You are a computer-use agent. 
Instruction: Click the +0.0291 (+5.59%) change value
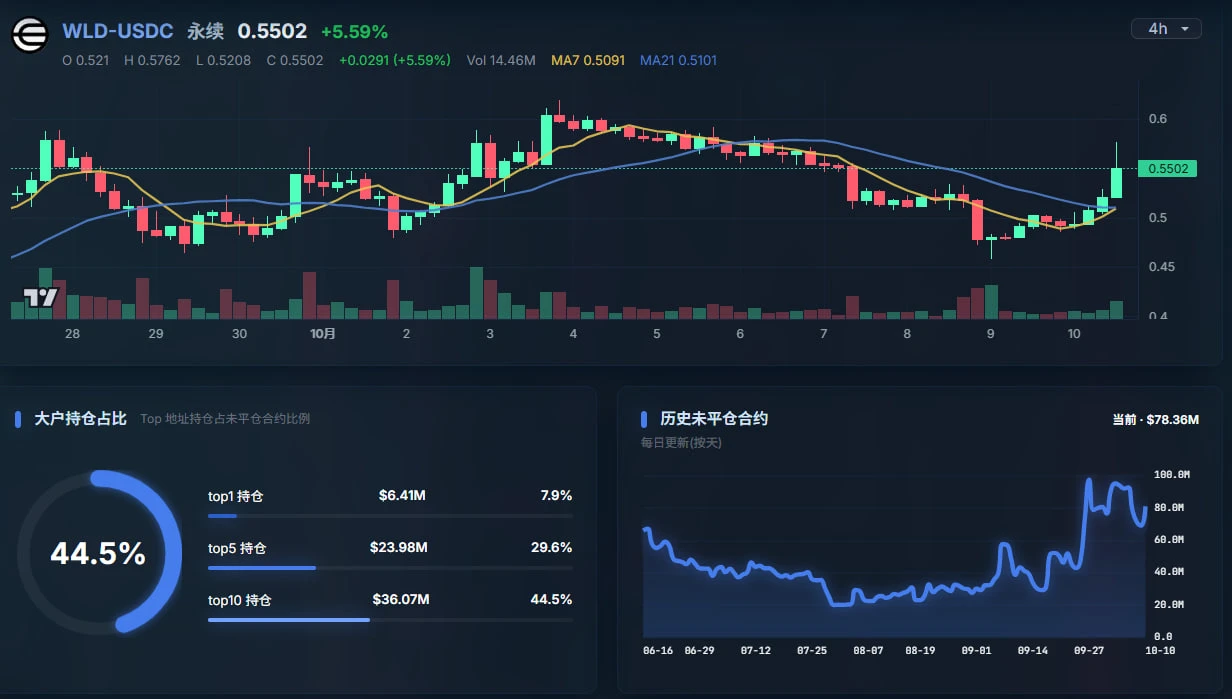pos(395,60)
